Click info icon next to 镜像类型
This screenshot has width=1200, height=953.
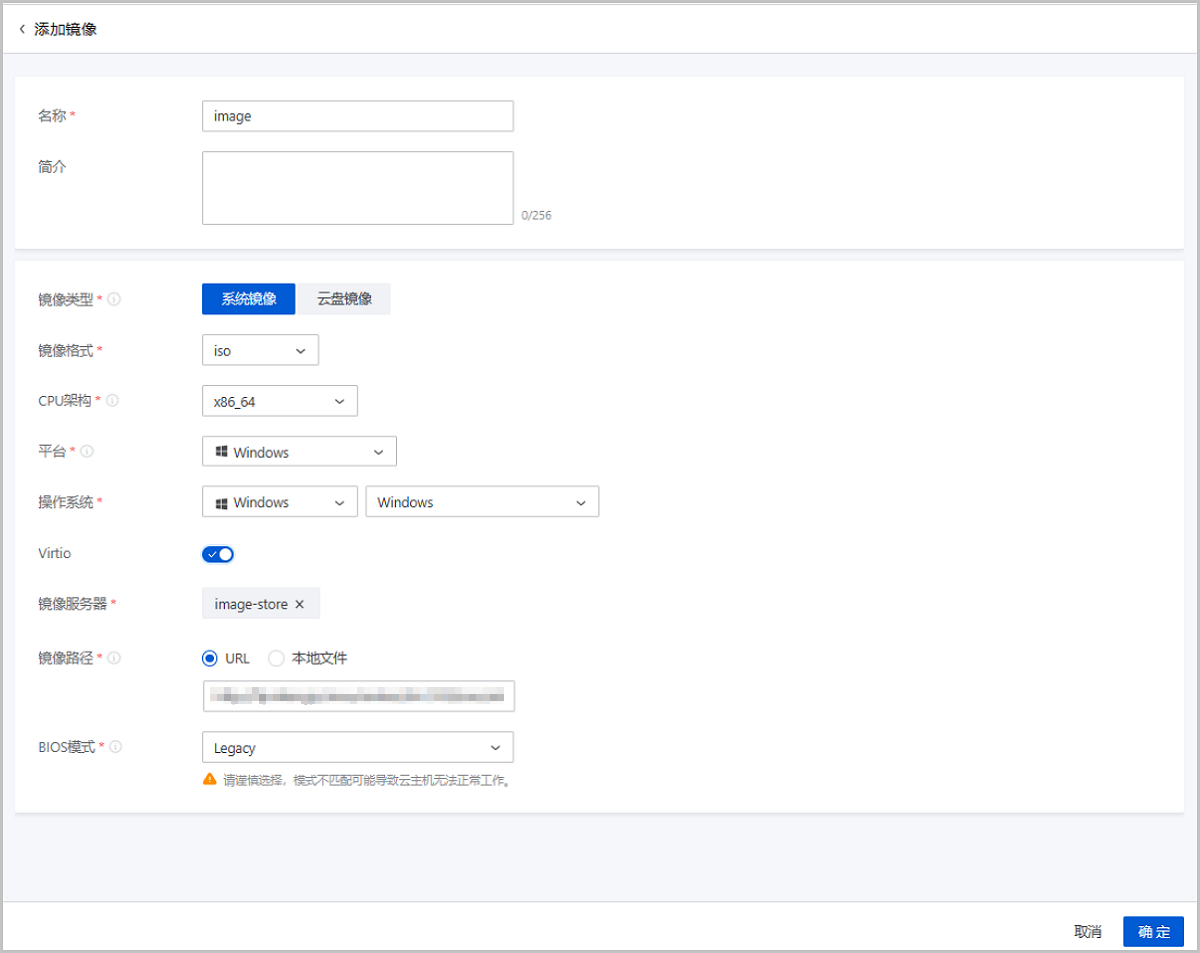[x=114, y=299]
